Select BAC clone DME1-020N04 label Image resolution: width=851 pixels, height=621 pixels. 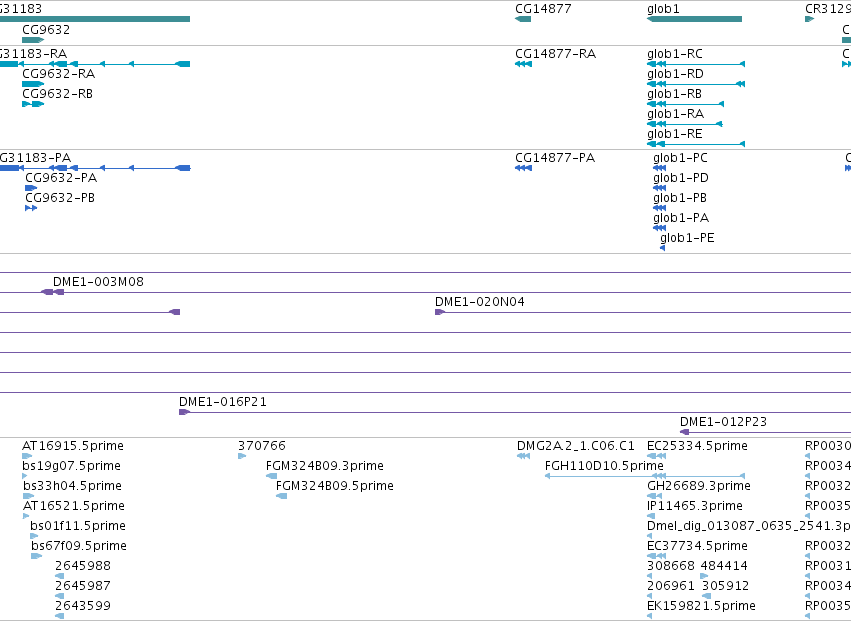(x=480, y=302)
